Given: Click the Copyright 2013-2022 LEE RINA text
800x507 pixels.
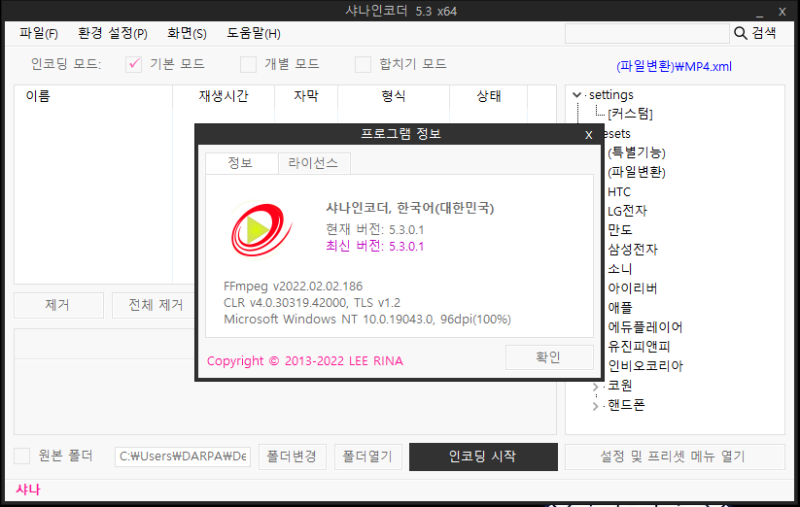Looking at the screenshot, I should tap(305, 361).
